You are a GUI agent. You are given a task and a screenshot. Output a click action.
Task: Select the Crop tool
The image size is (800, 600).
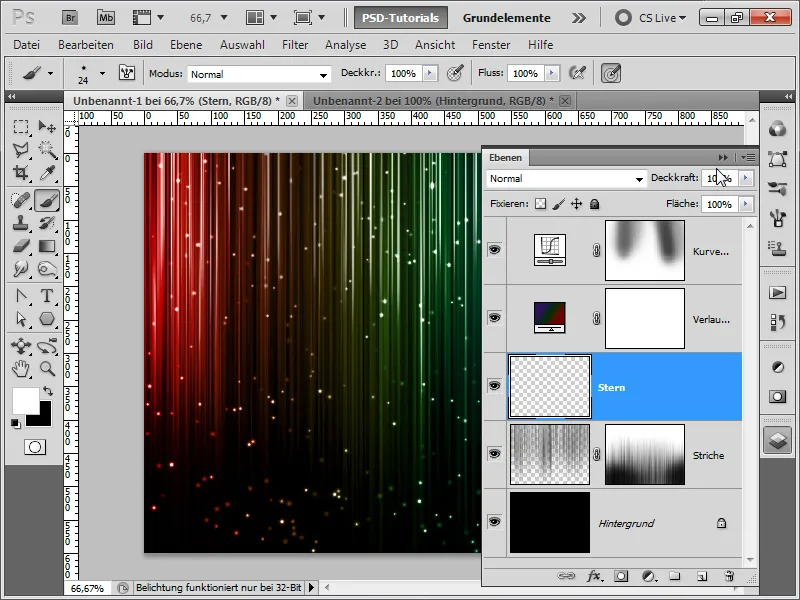(21, 173)
